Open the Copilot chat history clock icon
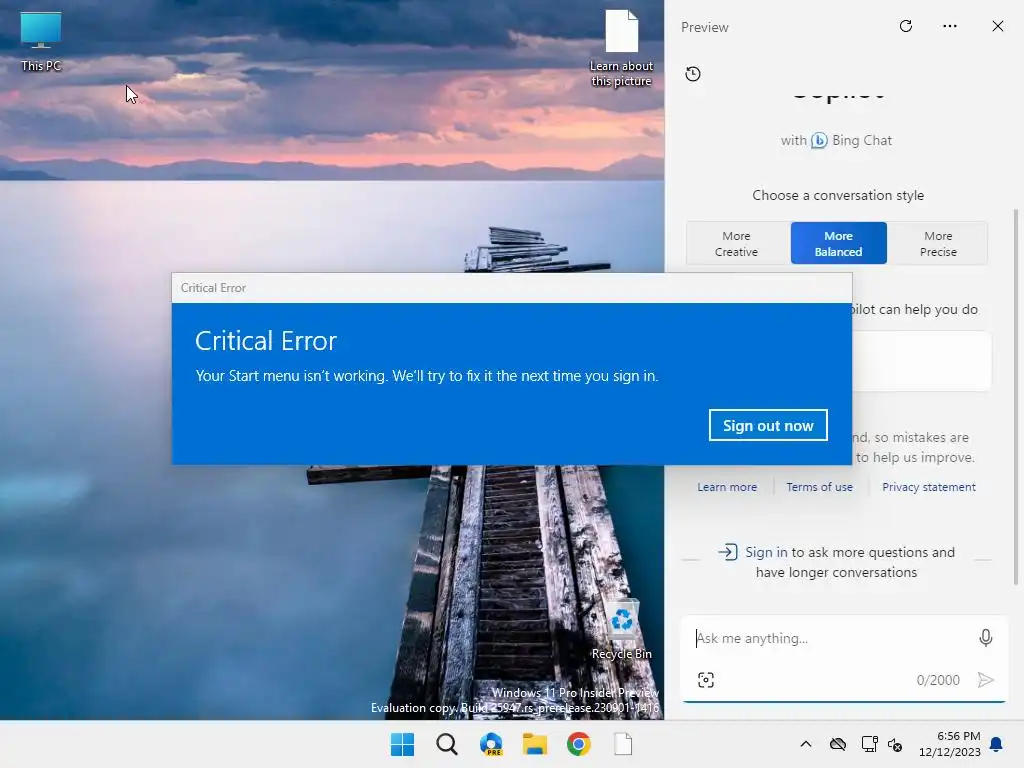This screenshot has height=768, width=1024. (x=693, y=74)
